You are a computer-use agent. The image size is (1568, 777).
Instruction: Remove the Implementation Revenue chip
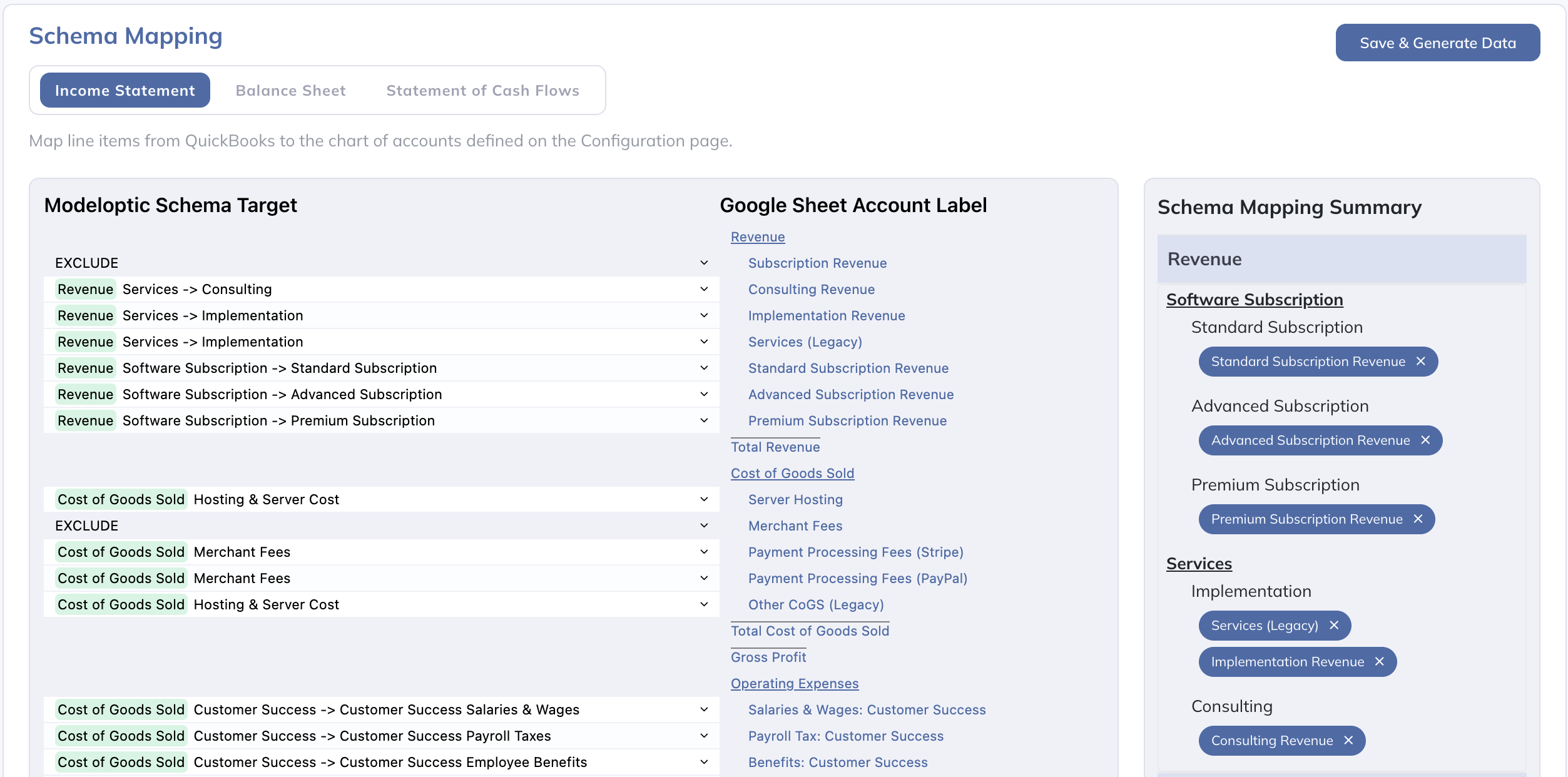(1380, 662)
